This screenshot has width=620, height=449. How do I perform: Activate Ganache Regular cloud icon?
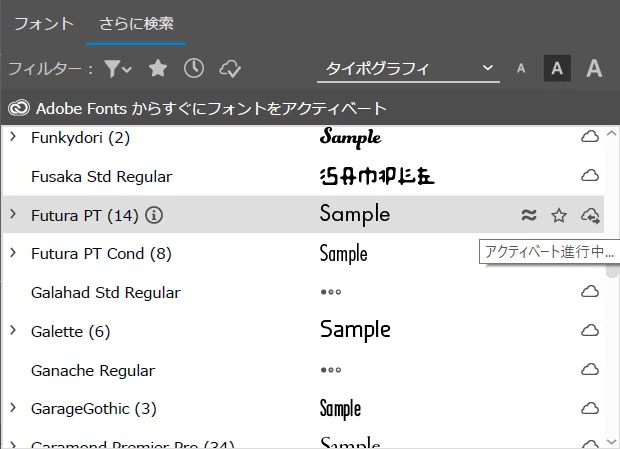(x=590, y=369)
